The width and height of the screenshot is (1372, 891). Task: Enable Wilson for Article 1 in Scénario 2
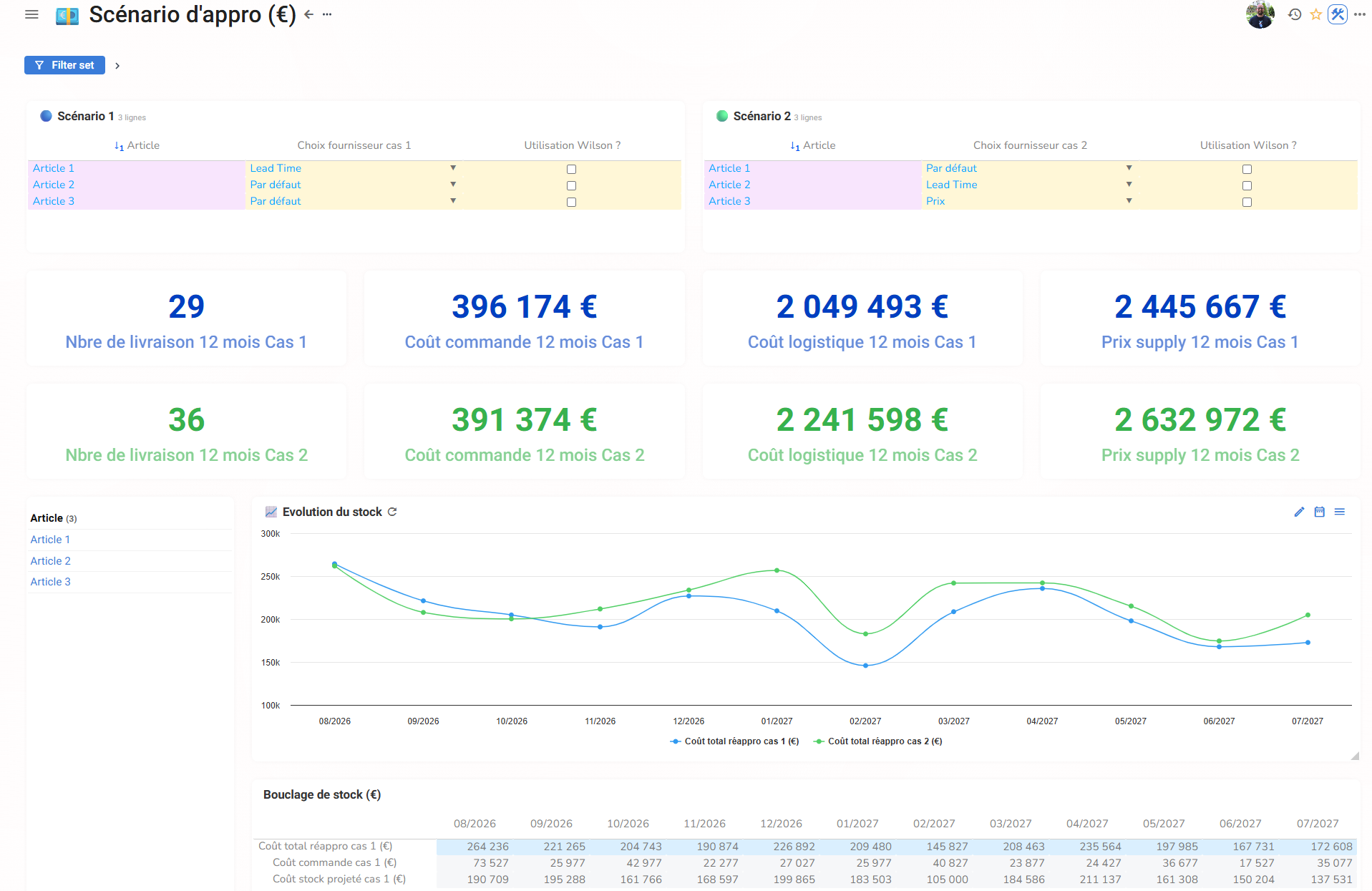[x=1247, y=169]
